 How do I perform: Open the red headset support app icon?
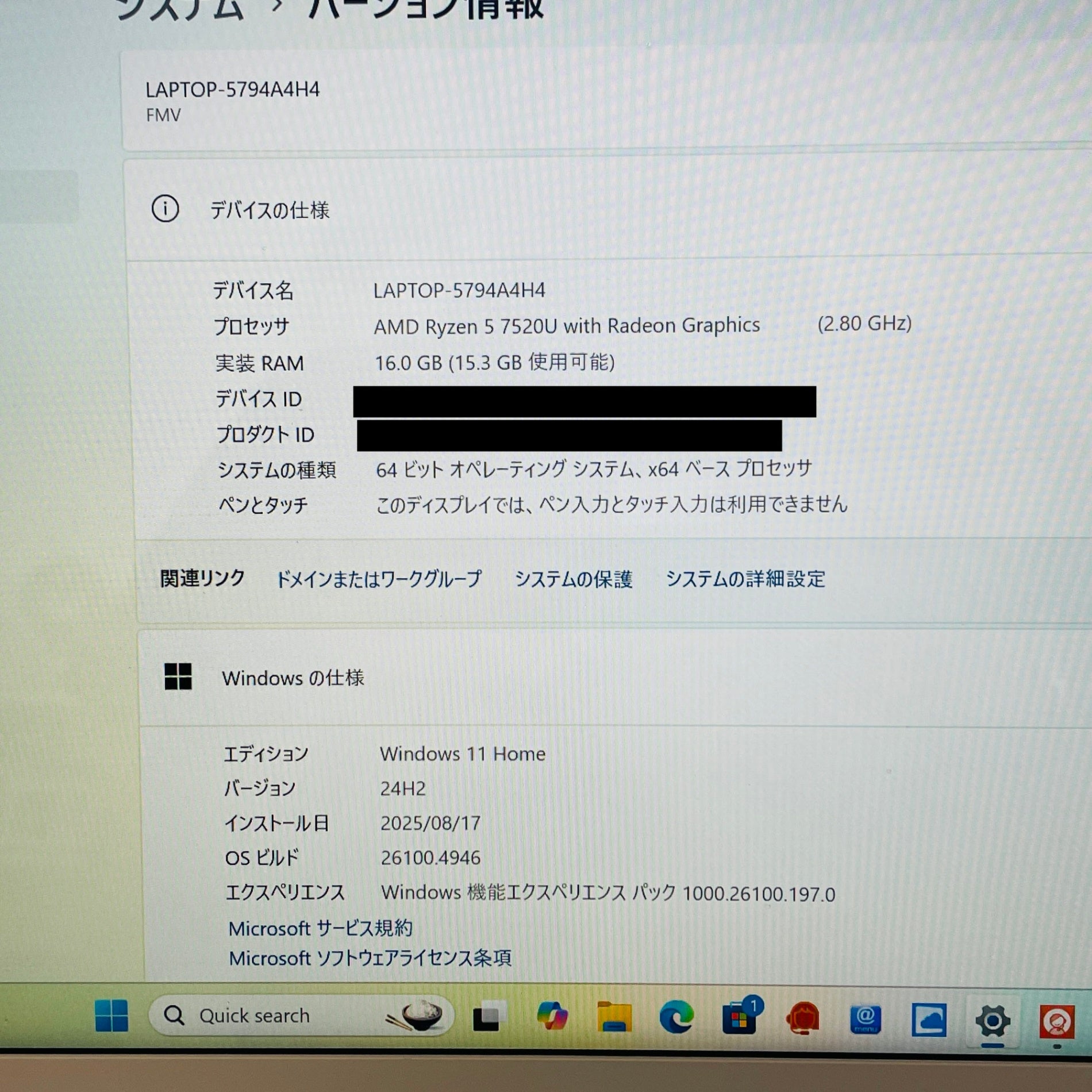click(803, 1019)
